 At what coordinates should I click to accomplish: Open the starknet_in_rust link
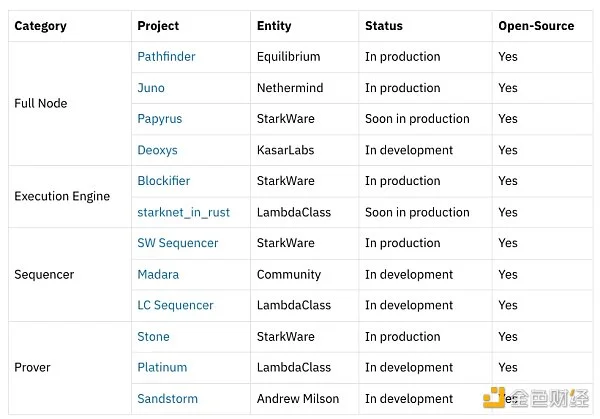coord(183,212)
